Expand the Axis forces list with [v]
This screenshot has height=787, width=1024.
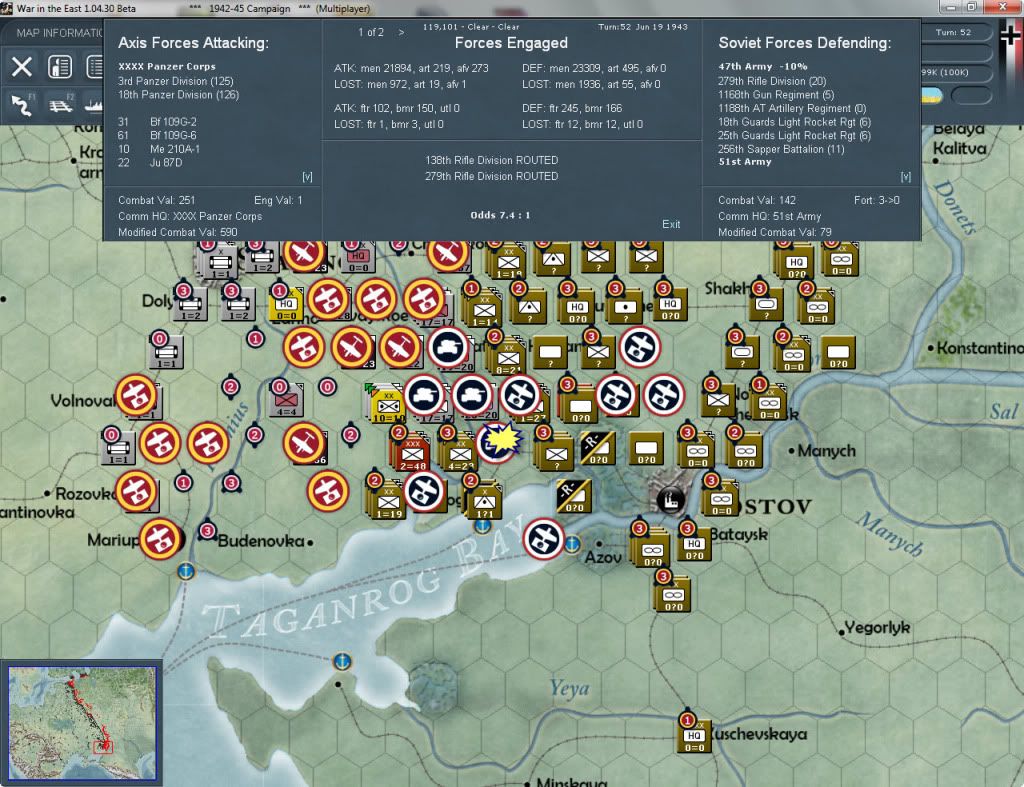[x=307, y=176]
